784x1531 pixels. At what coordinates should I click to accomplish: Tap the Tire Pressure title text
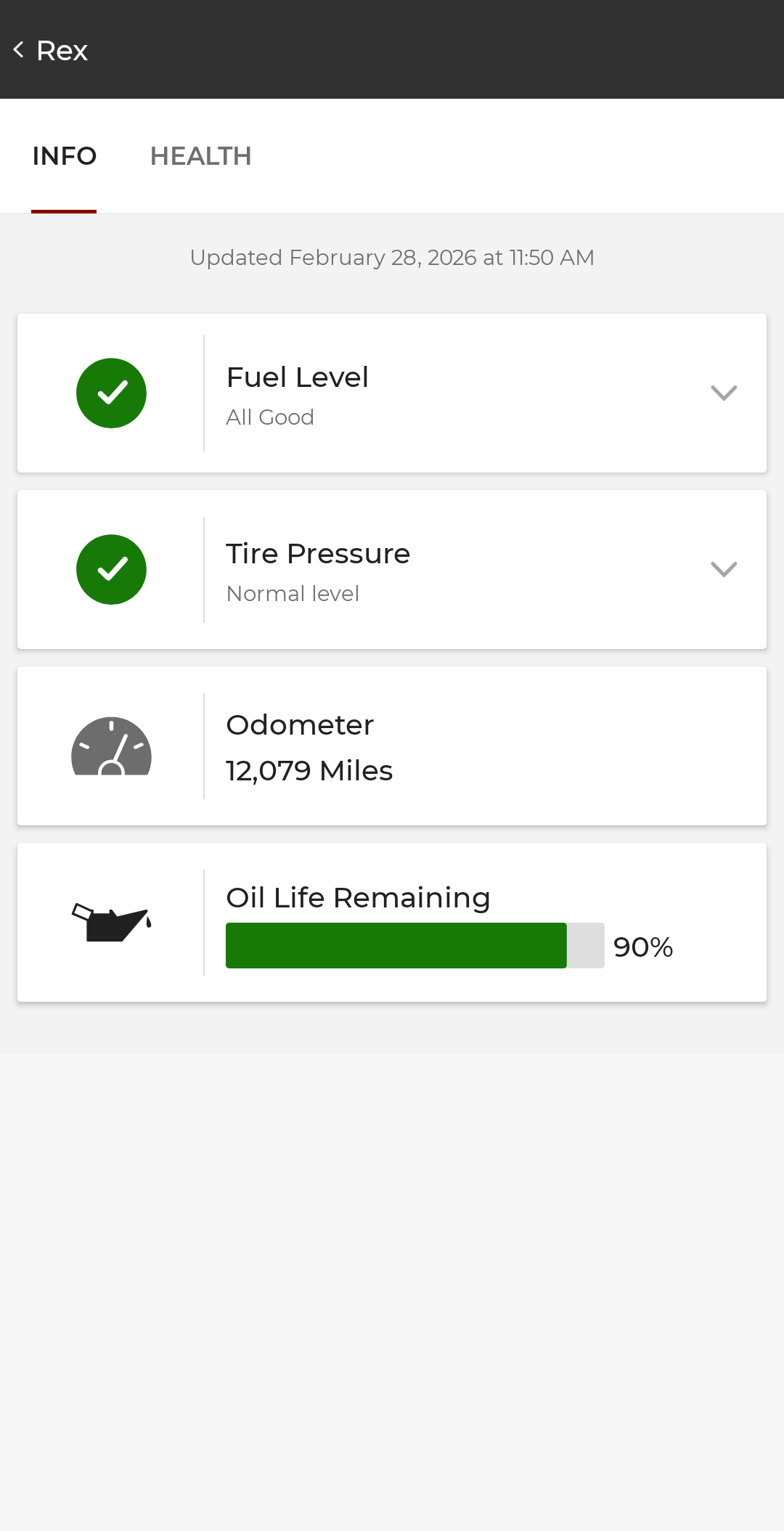tap(318, 554)
